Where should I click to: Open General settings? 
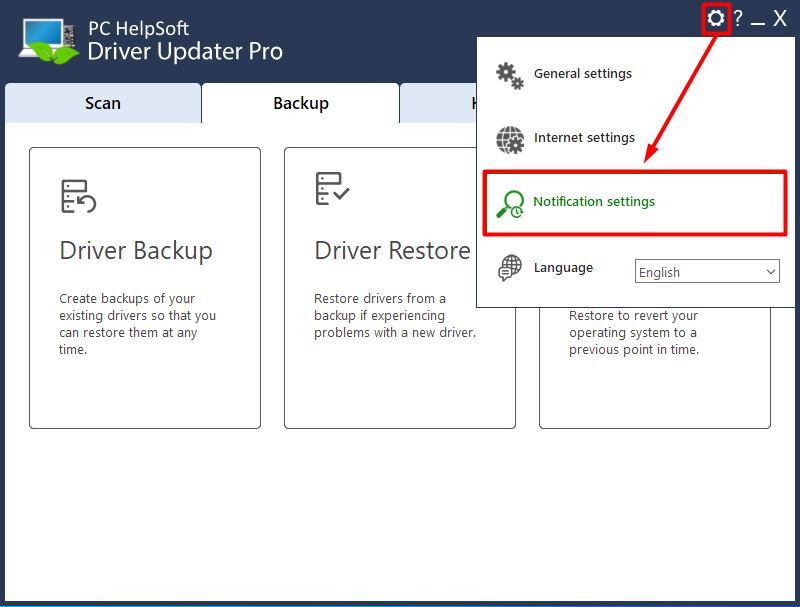point(583,74)
